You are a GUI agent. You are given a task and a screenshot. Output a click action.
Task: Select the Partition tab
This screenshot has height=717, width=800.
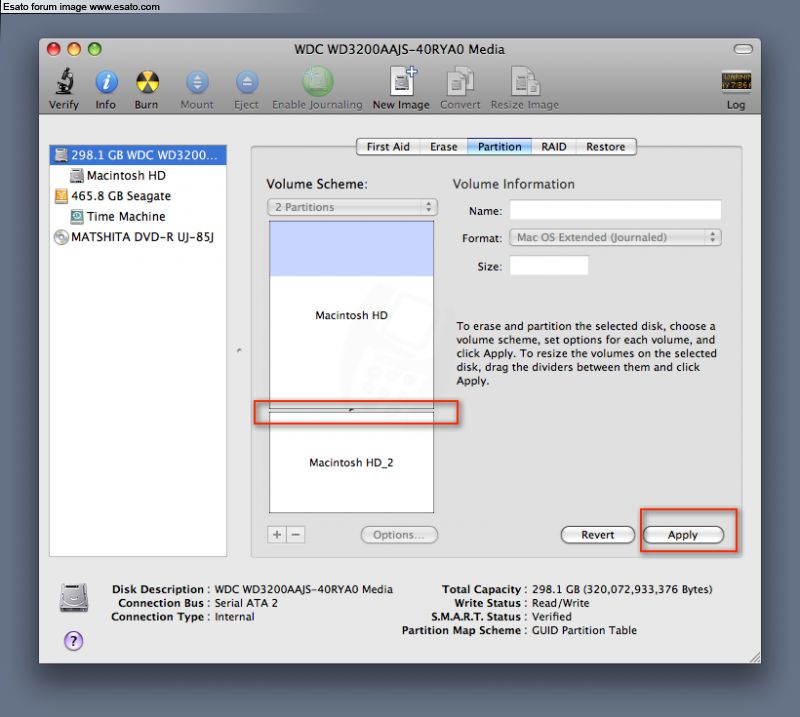click(499, 147)
